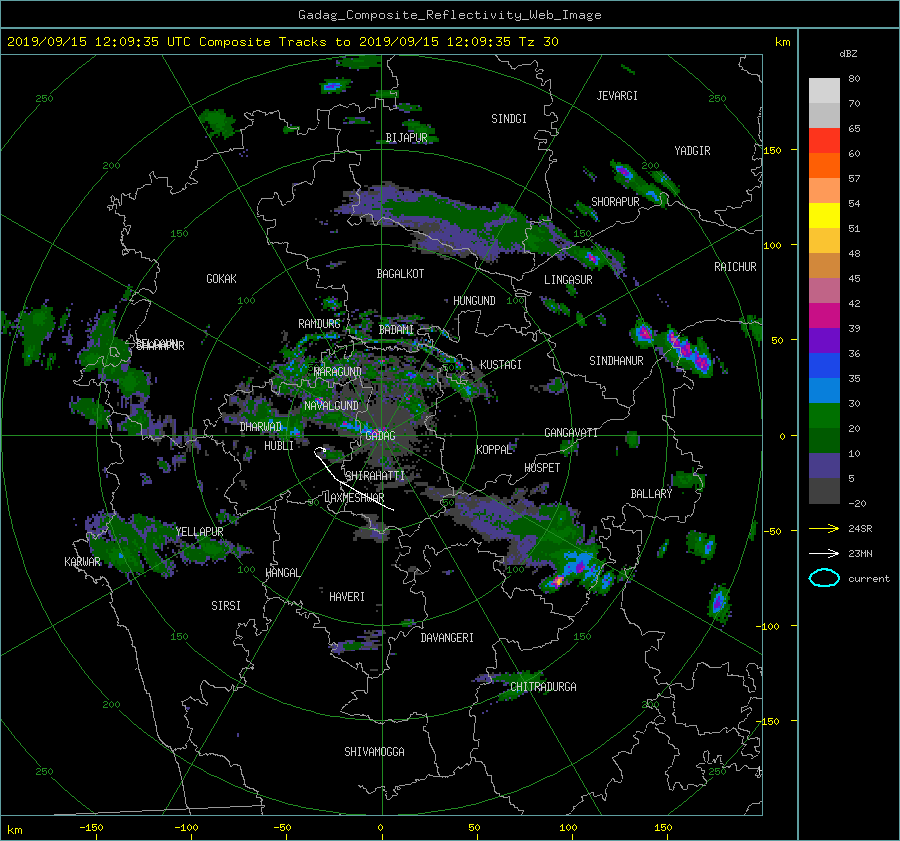Viewport: 900px width, 841px height.
Task: Click the YELLAPUR city label
Action: point(199,532)
